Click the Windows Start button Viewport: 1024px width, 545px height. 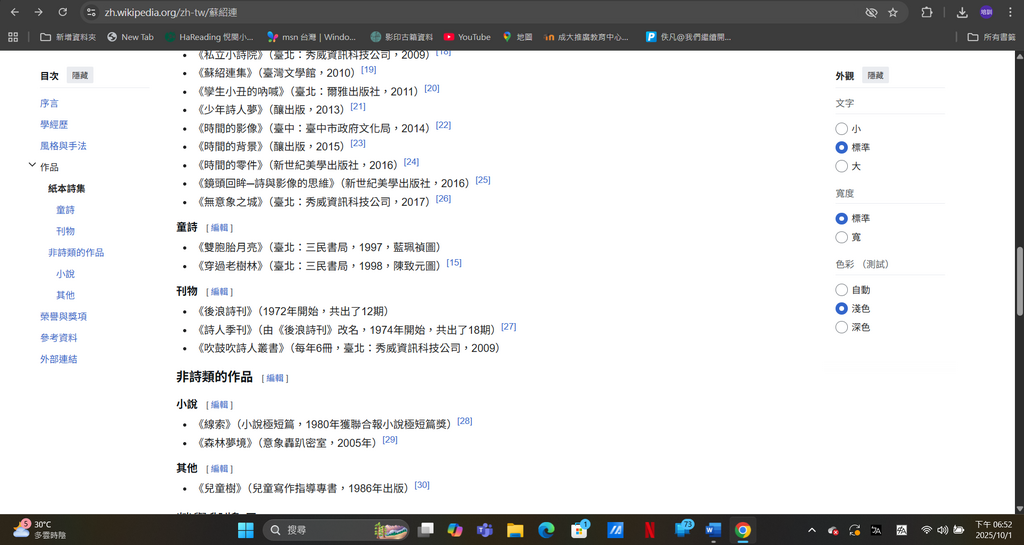(x=245, y=530)
